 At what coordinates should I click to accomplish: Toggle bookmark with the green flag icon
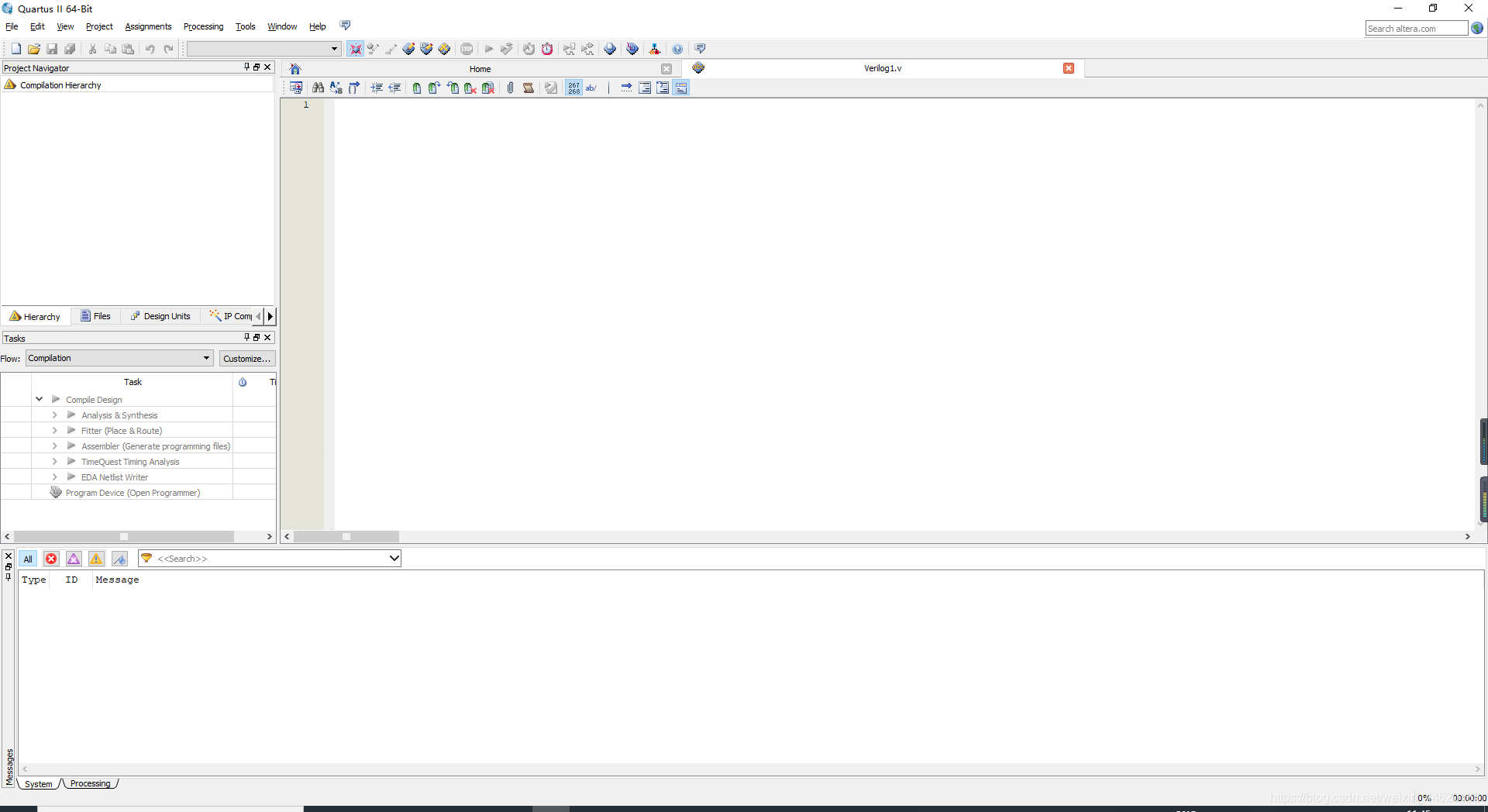417,88
